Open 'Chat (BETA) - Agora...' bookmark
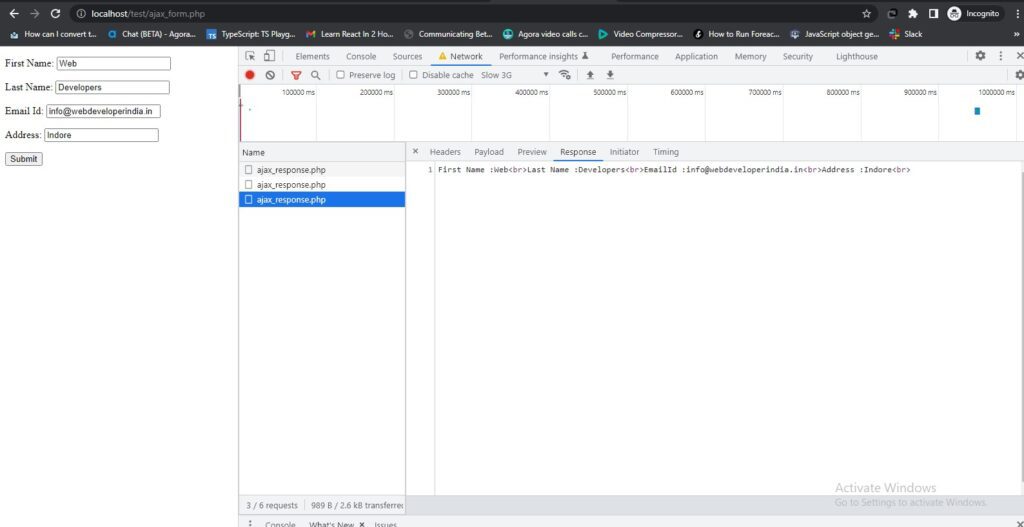This screenshot has height=527, width=1024. tap(152, 34)
